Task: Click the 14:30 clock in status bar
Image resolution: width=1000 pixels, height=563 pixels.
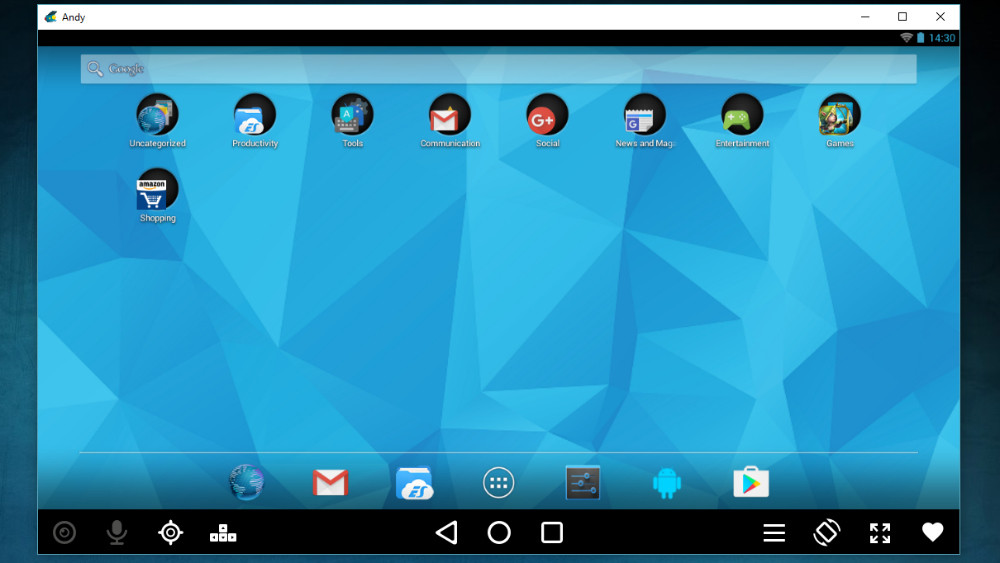Action: (942, 38)
